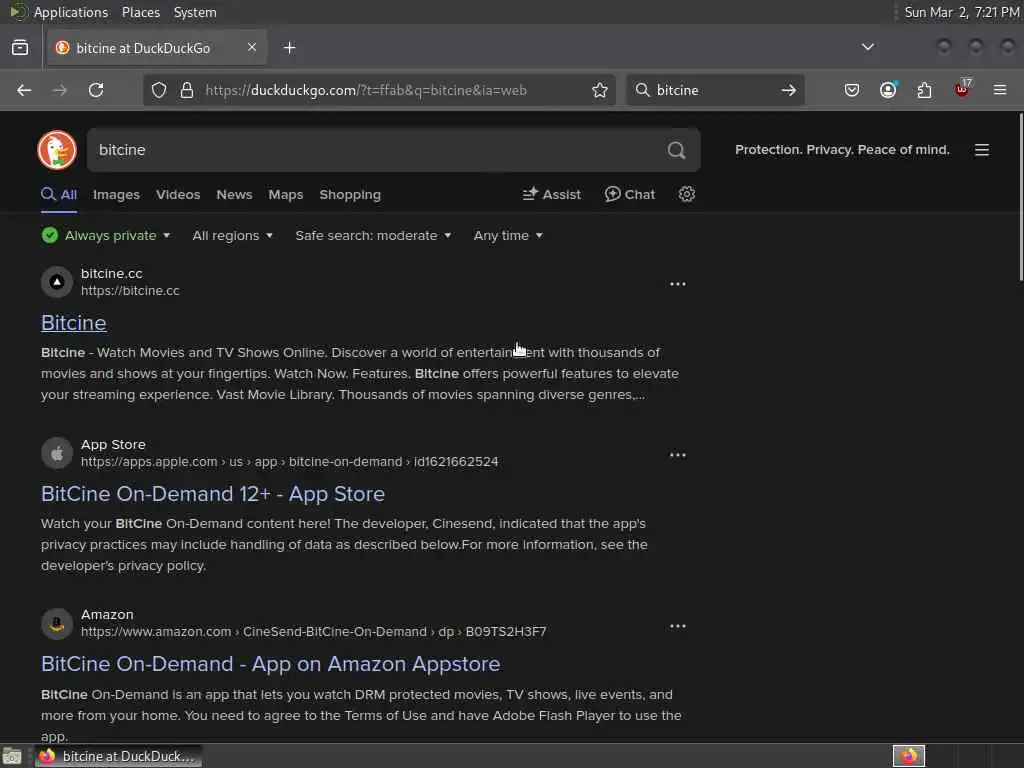Click the DuckDuckGo duck logo

[x=57, y=150]
